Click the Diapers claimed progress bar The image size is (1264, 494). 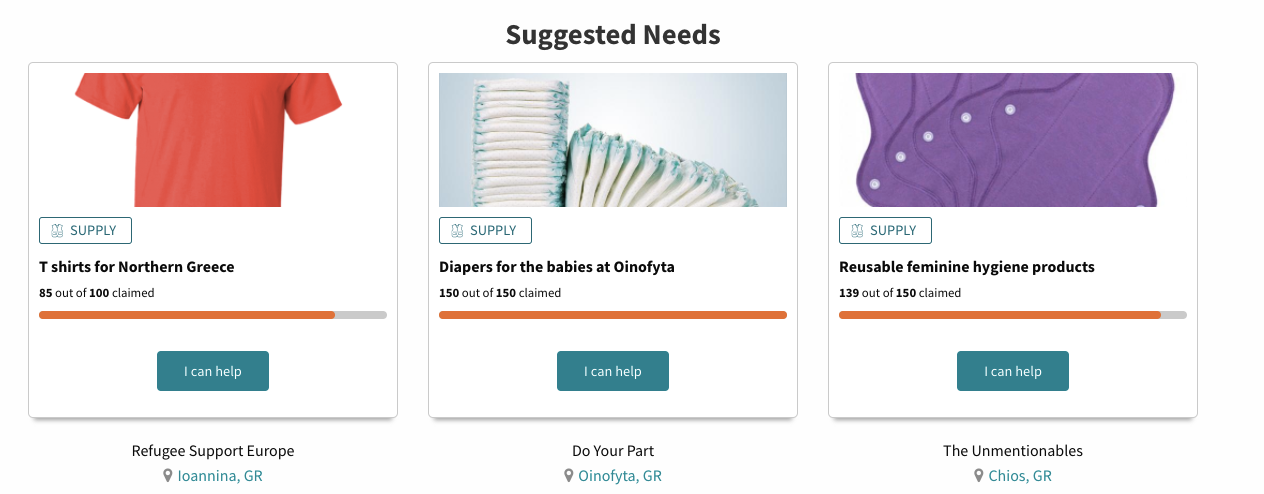(x=612, y=315)
